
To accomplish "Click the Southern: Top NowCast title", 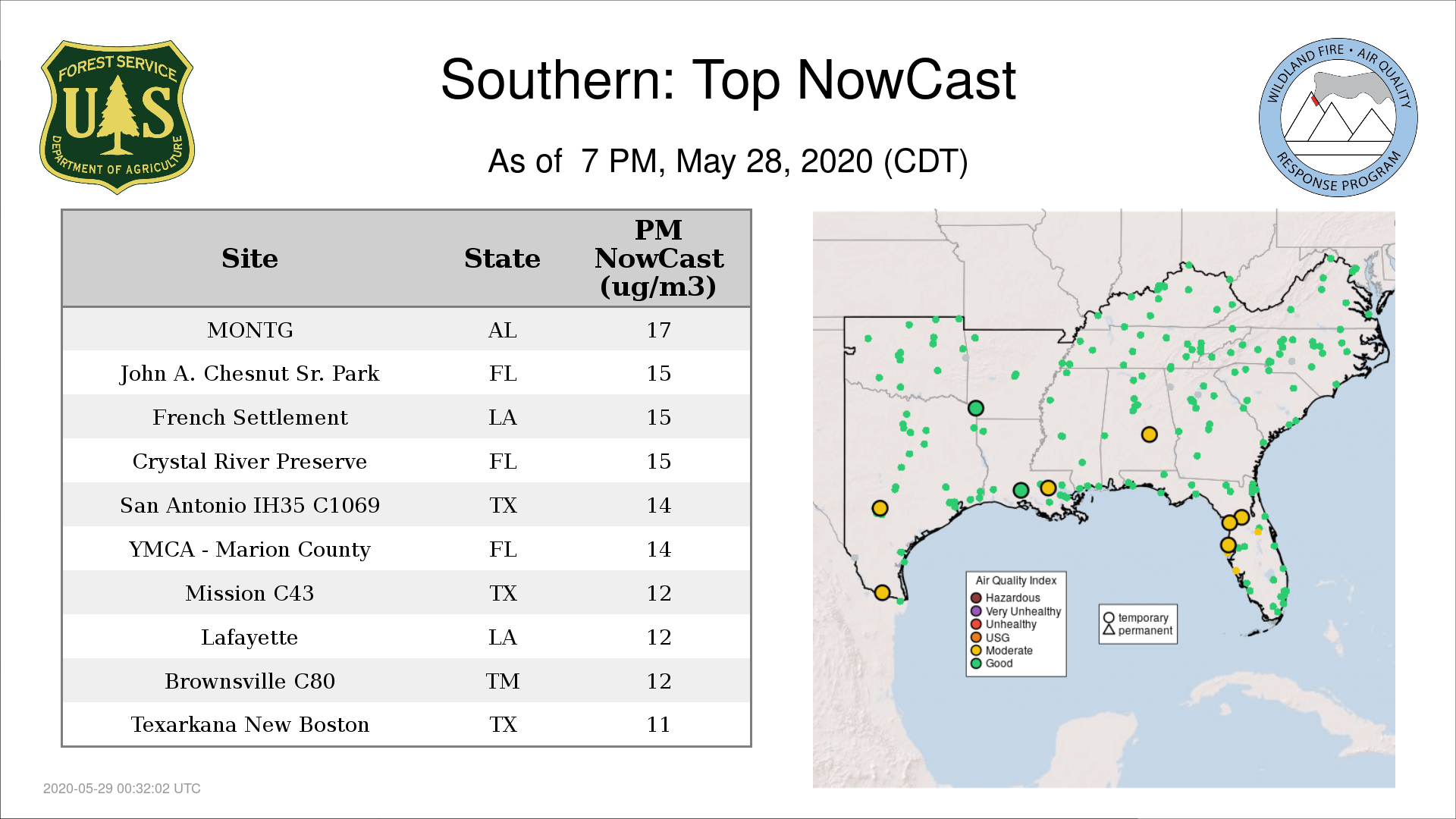I will point(727,80).
